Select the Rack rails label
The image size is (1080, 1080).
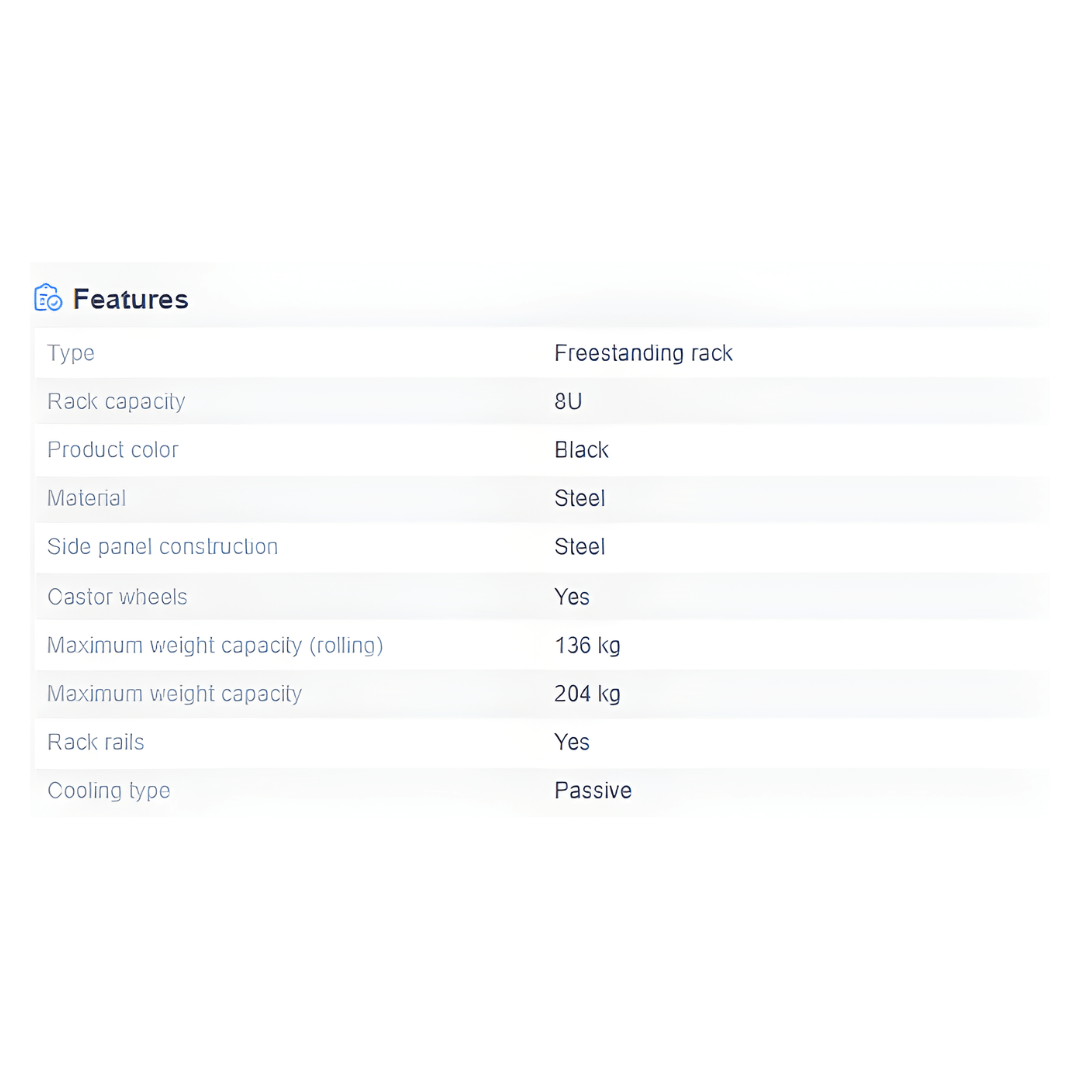[x=96, y=742]
